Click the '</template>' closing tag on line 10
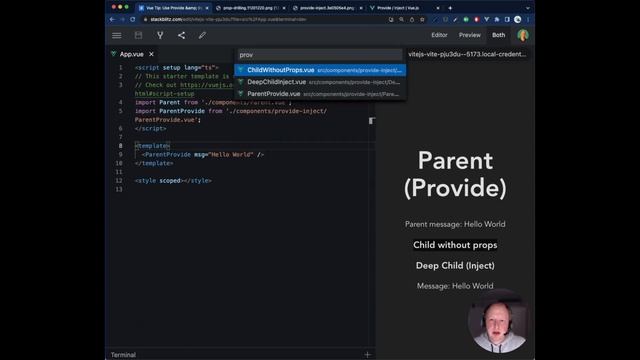 click(x=154, y=163)
